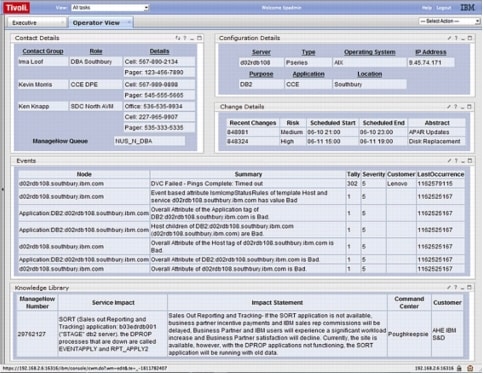Click the Location header link
The image size is (484, 374).
370,74
